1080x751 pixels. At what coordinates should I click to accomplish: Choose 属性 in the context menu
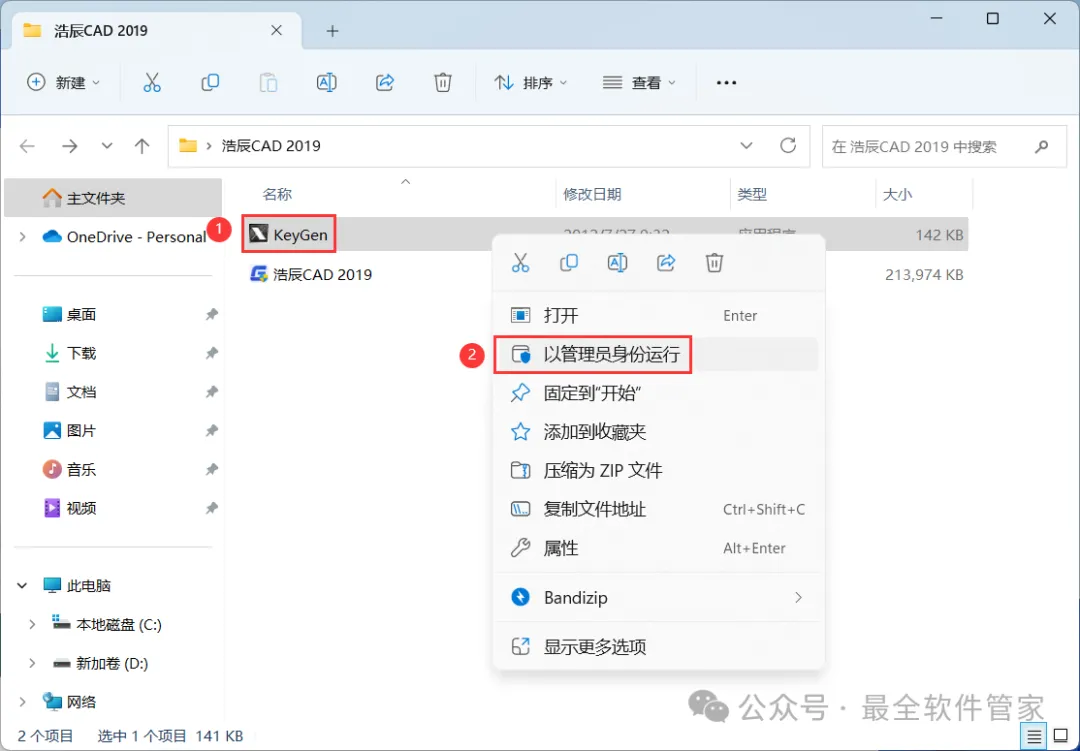658,548
